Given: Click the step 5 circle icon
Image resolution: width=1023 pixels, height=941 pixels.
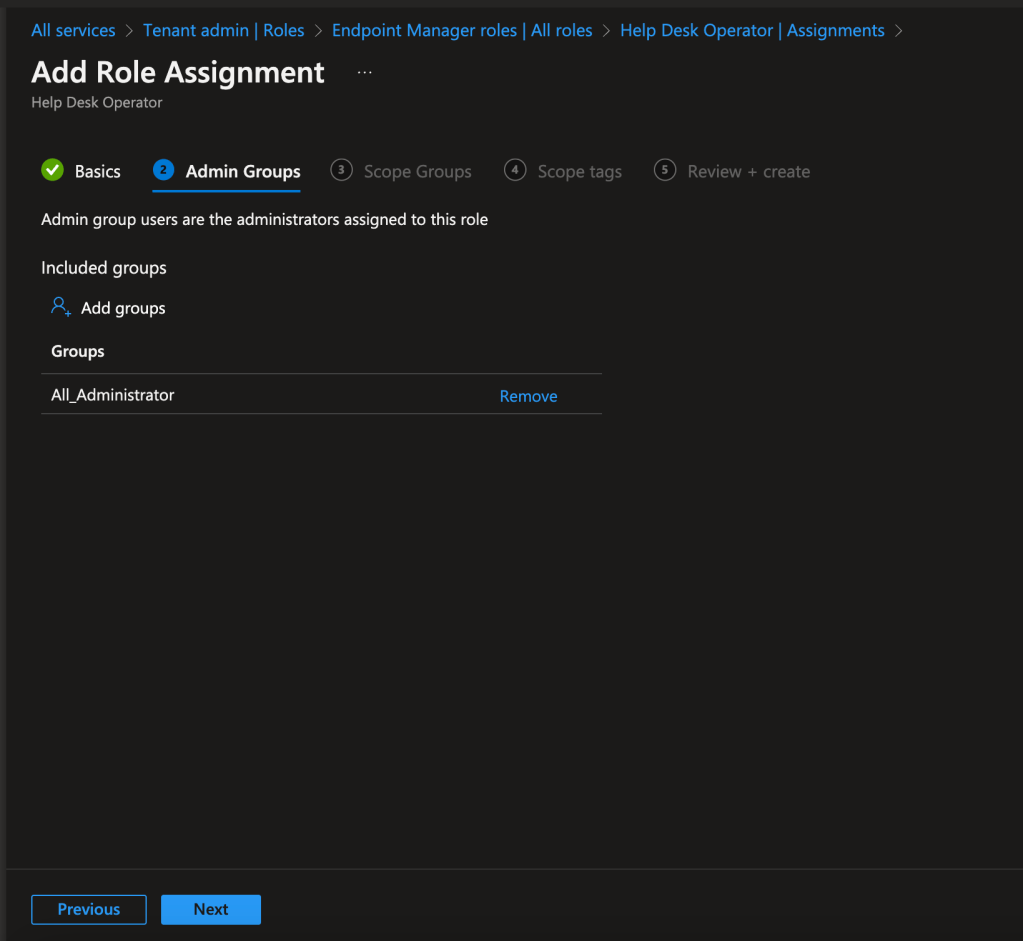Looking at the screenshot, I should [x=665, y=170].
